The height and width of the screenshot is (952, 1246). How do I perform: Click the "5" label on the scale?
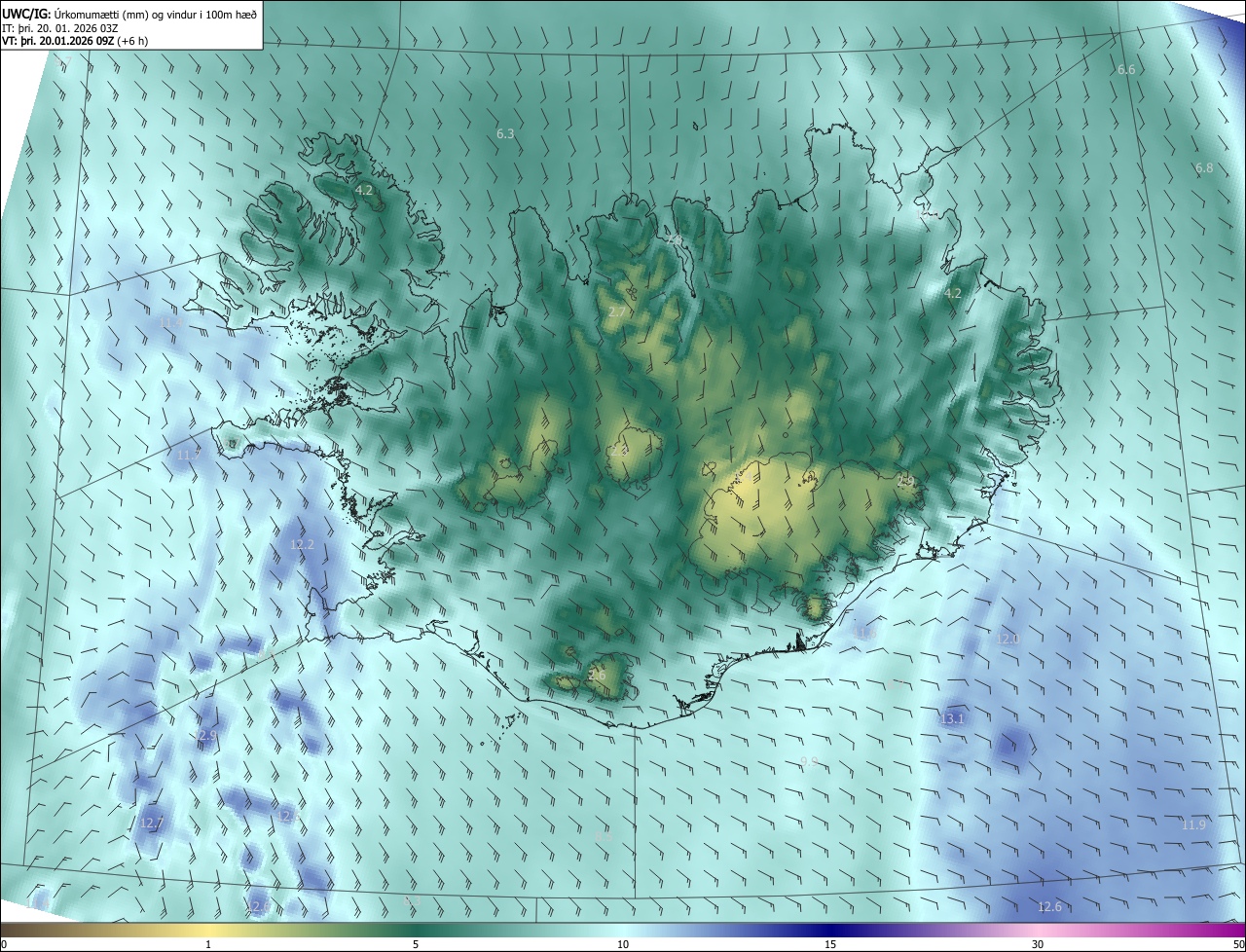(x=416, y=944)
